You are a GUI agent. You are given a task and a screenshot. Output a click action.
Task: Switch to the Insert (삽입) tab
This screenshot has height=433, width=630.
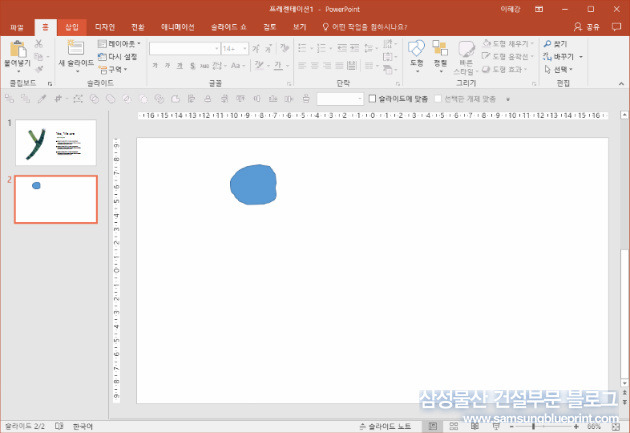point(72,27)
